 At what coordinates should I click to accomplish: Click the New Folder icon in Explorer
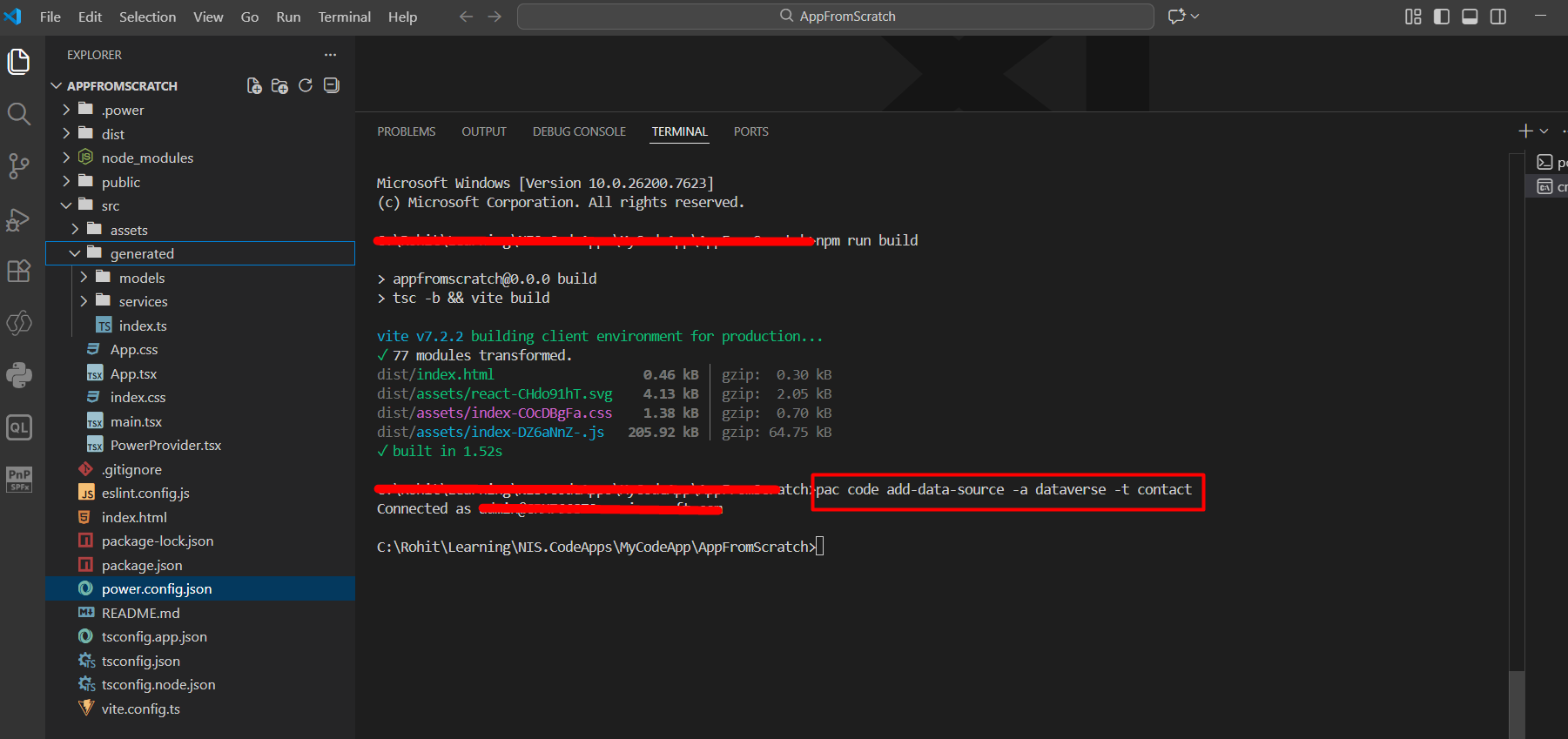279,85
